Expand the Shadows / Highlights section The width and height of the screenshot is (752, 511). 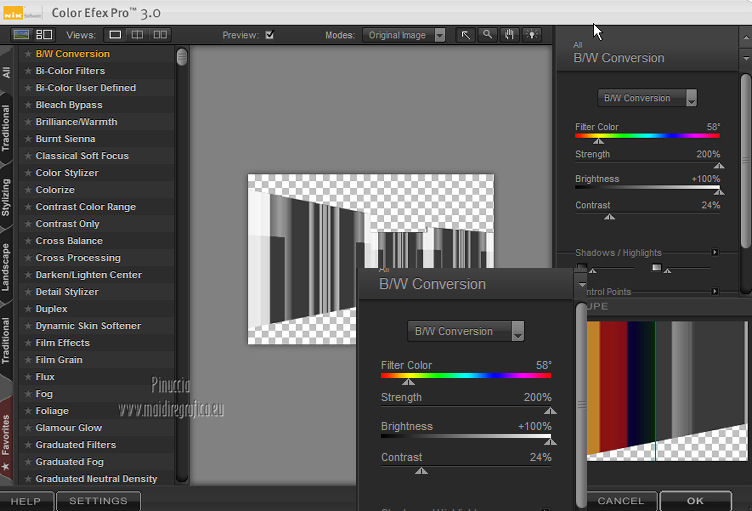[714, 253]
